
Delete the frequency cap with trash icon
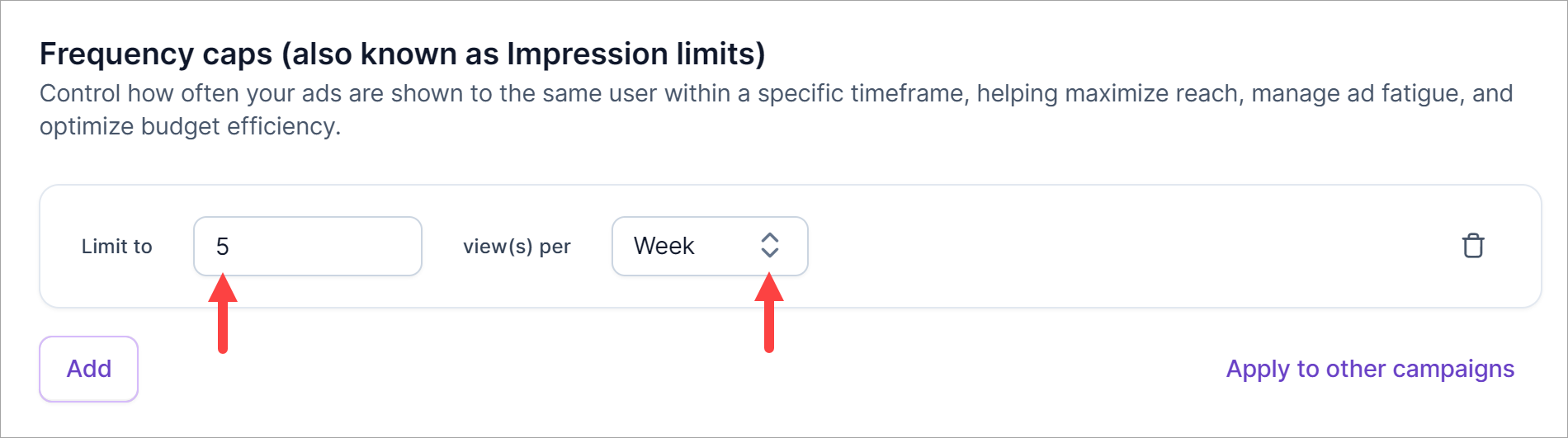(1473, 246)
